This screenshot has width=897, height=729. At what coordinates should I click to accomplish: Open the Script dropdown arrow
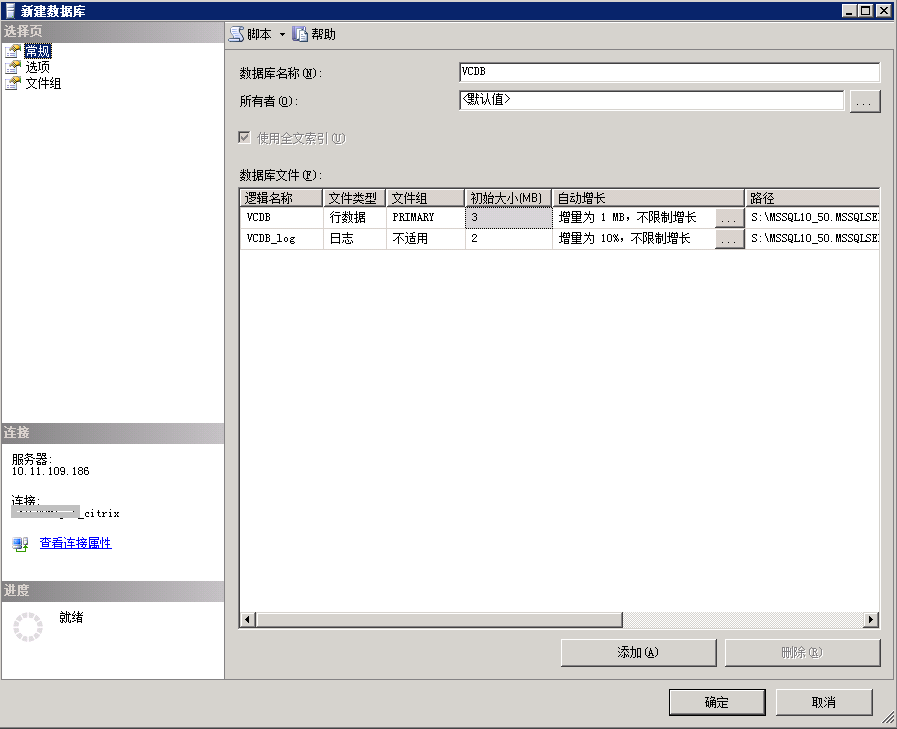(x=282, y=35)
